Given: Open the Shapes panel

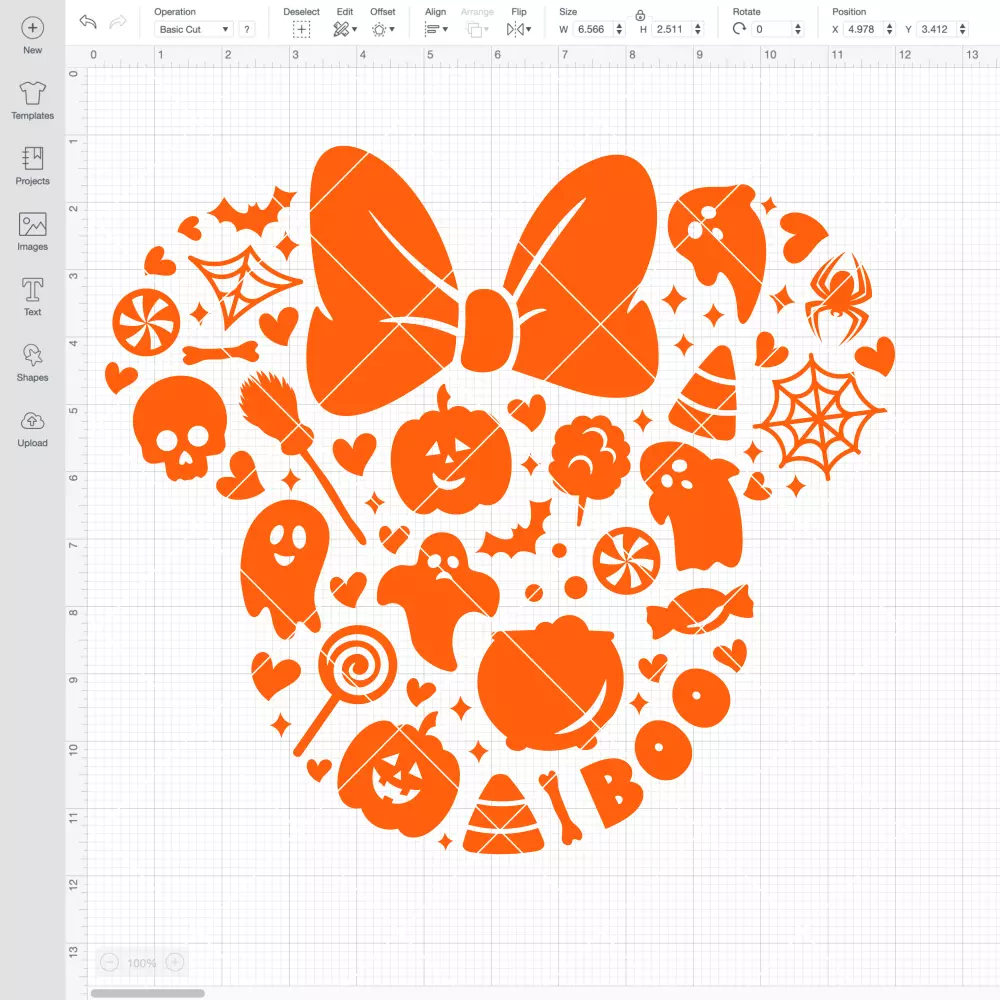Looking at the screenshot, I should tap(33, 362).
